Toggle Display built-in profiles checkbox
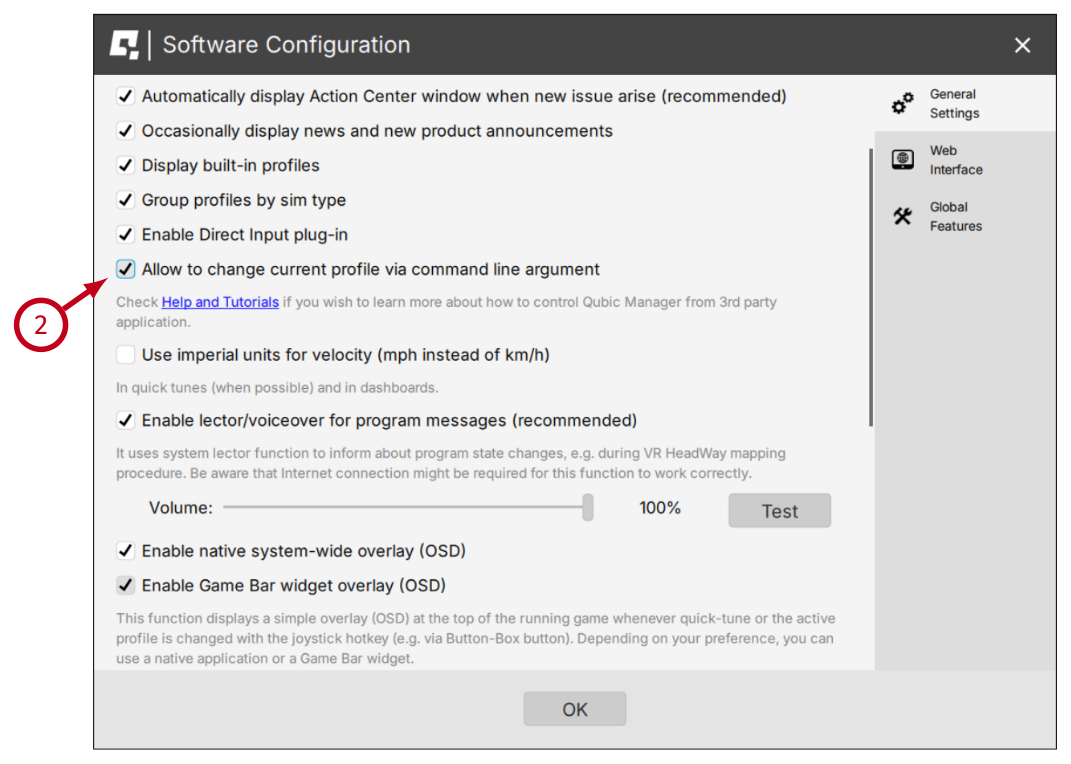 click(126, 166)
